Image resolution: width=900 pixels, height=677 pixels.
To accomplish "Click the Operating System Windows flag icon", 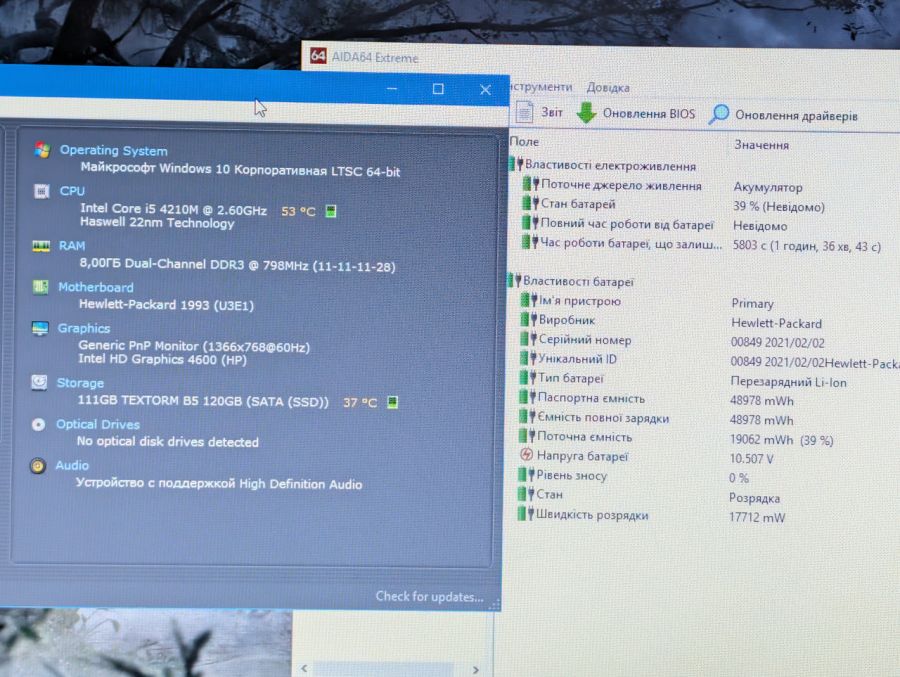I will 42,150.
